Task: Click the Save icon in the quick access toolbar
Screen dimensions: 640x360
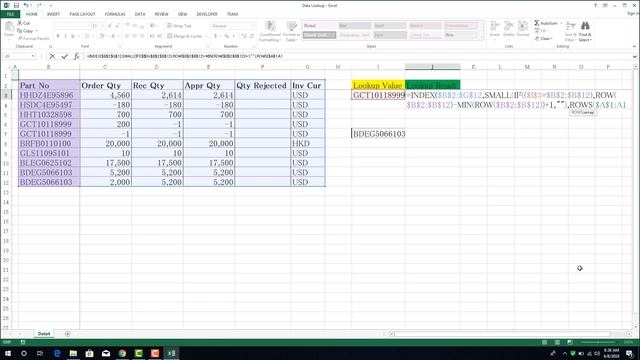Action: click(x=16, y=5)
